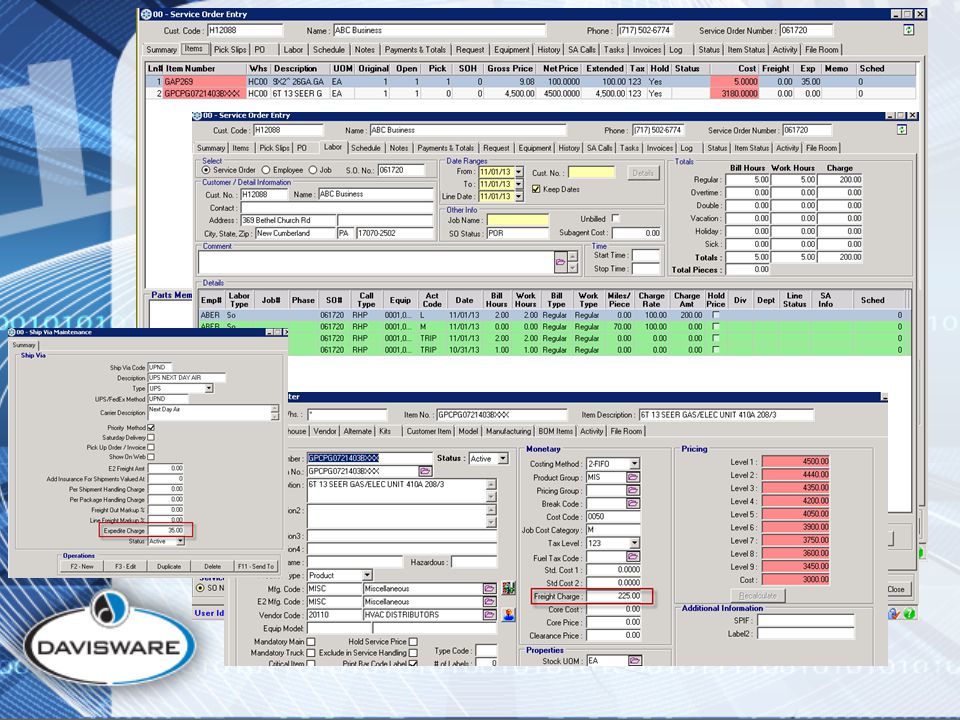The height and width of the screenshot is (720, 960).
Task: Select the Job radio button
Action: coord(313,170)
